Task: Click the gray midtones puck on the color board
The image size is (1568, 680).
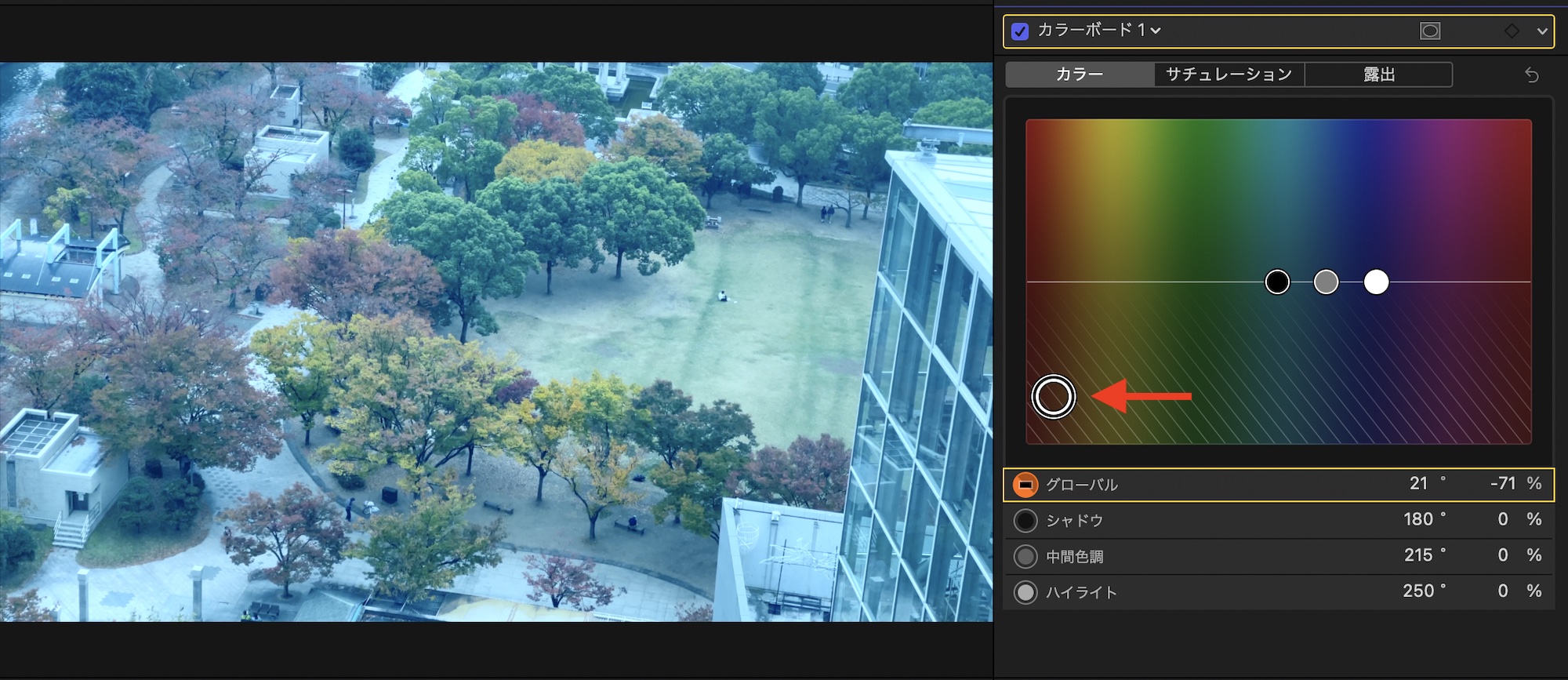Action: point(1326,282)
